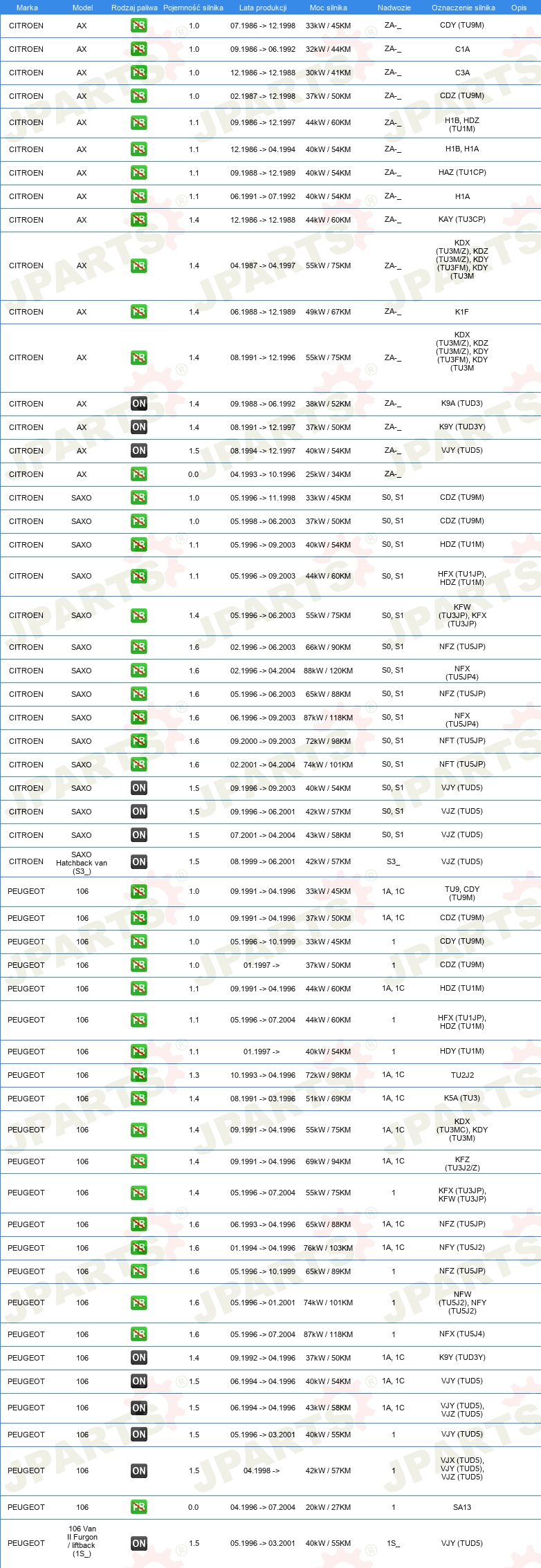Click diesel ON icon in Saxo Hatchback van row
The width and height of the screenshot is (541, 1568).
[x=139, y=862]
